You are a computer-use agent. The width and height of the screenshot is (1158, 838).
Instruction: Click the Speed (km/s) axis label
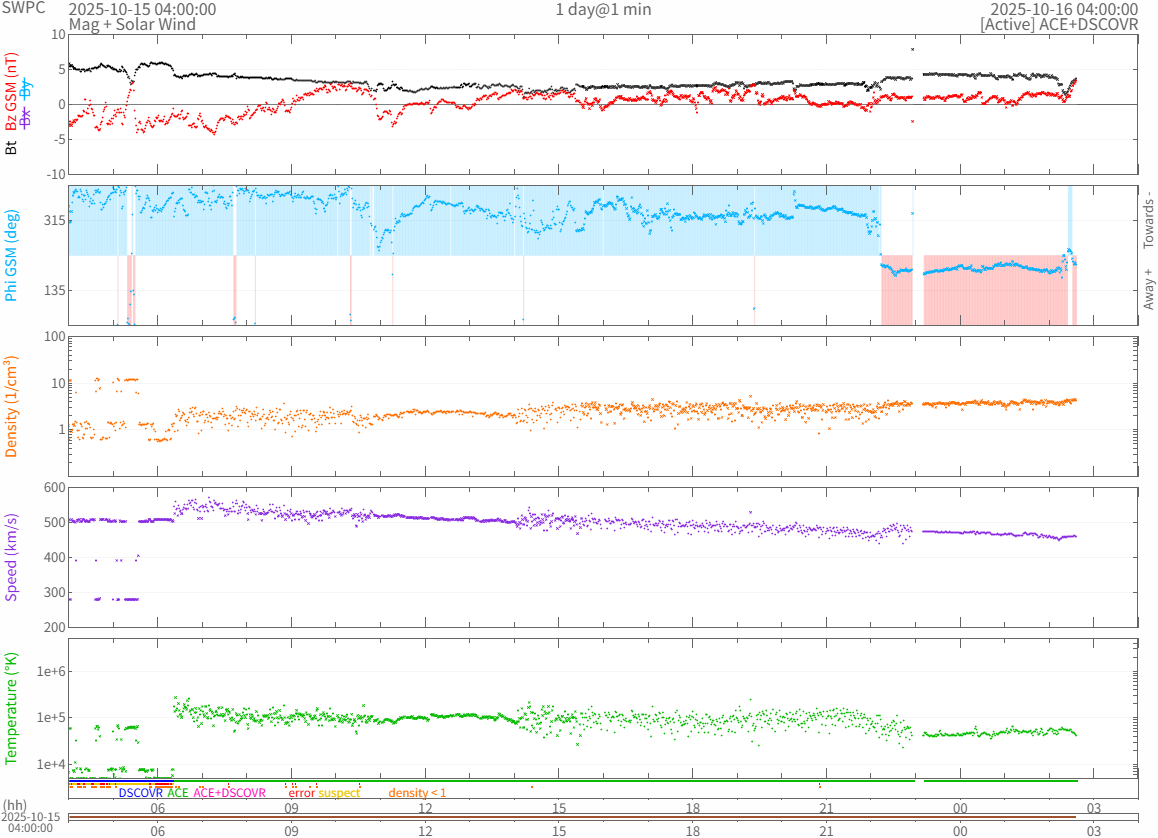coord(12,557)
